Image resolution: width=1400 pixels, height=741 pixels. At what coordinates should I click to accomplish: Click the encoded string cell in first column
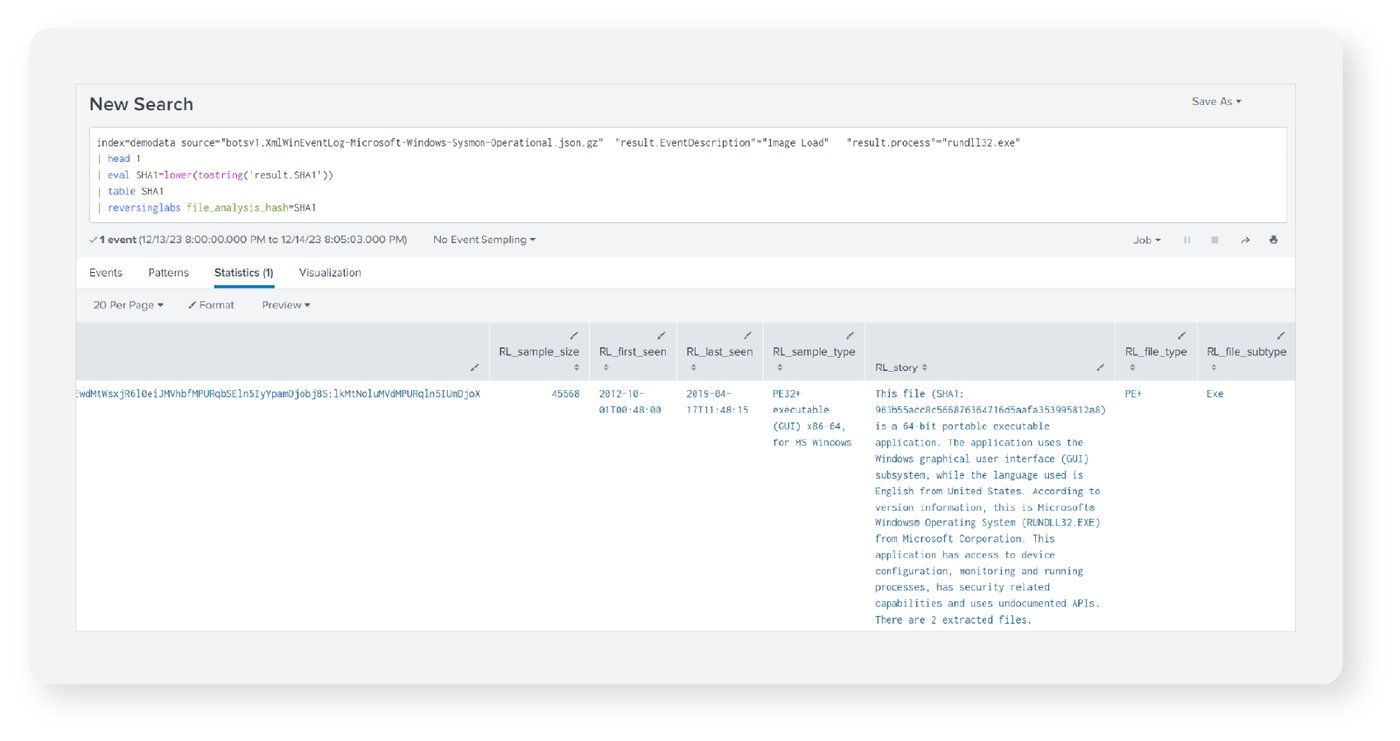(278, 394)
